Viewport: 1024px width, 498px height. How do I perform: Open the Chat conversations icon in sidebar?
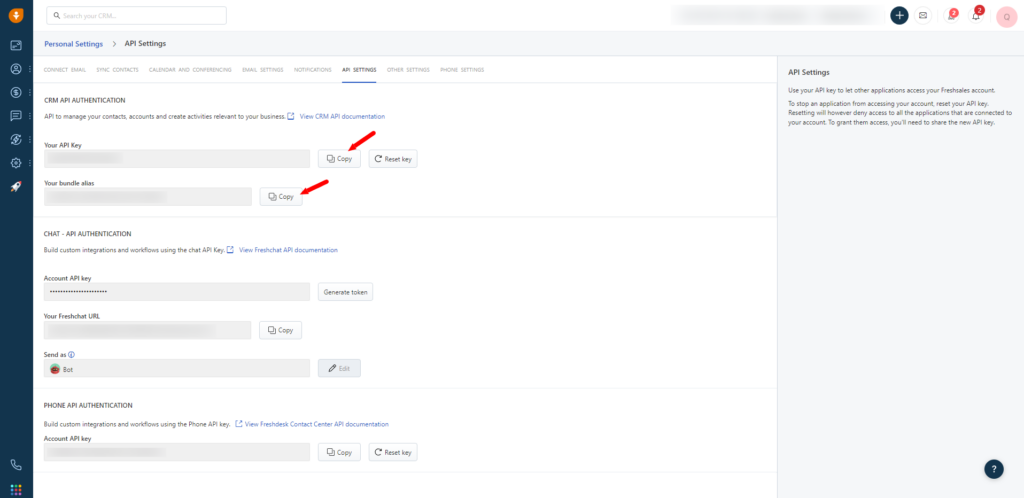coord(16,116)
